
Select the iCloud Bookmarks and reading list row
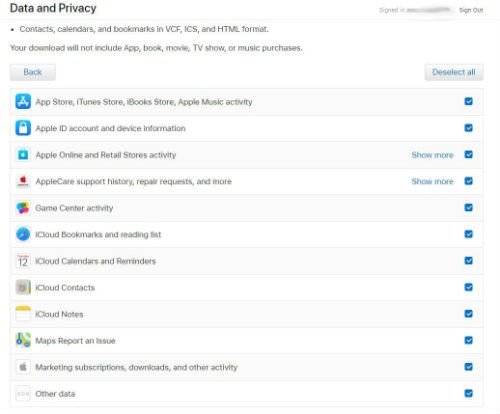point(247,234)
